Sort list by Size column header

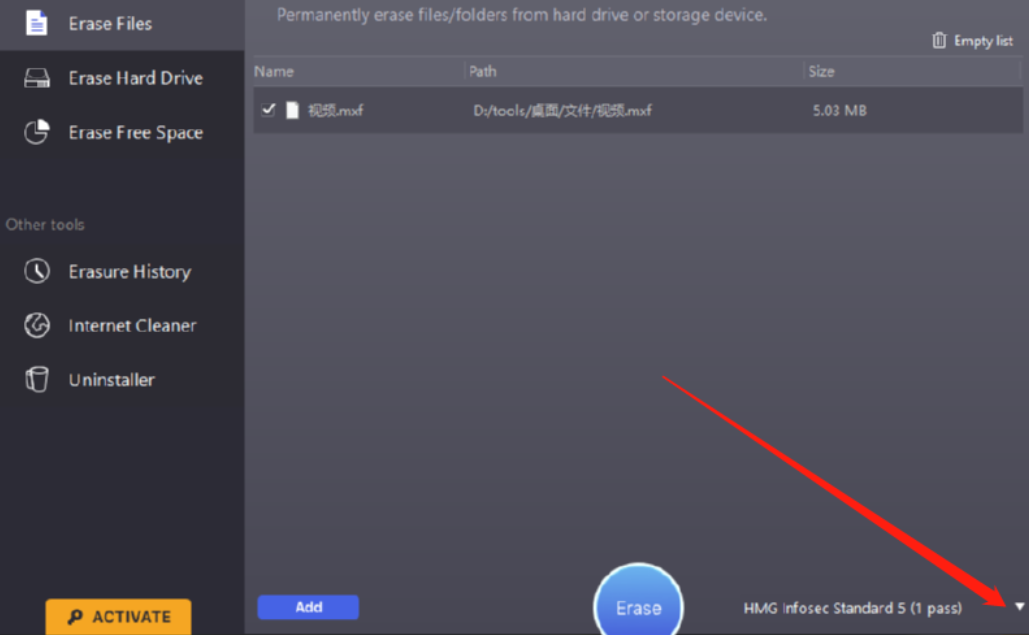[822, 72]
